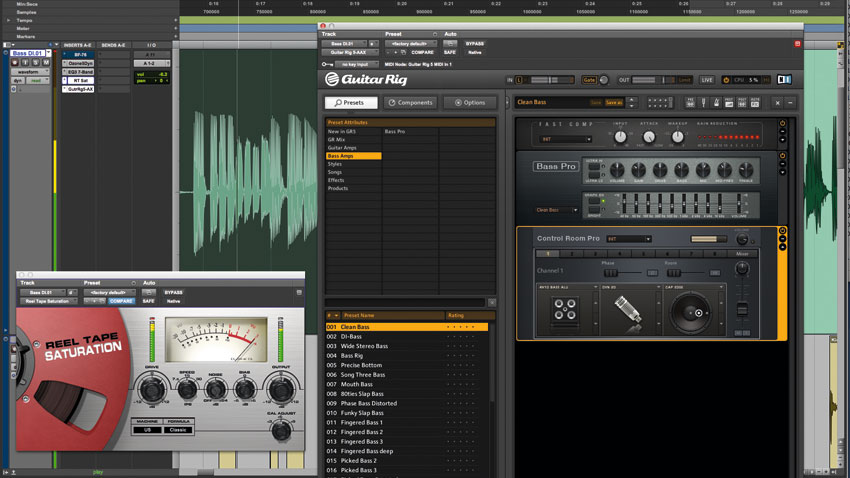
Task: Record-enable the Bass DI.01 track
Action: (x=15, y=62)
